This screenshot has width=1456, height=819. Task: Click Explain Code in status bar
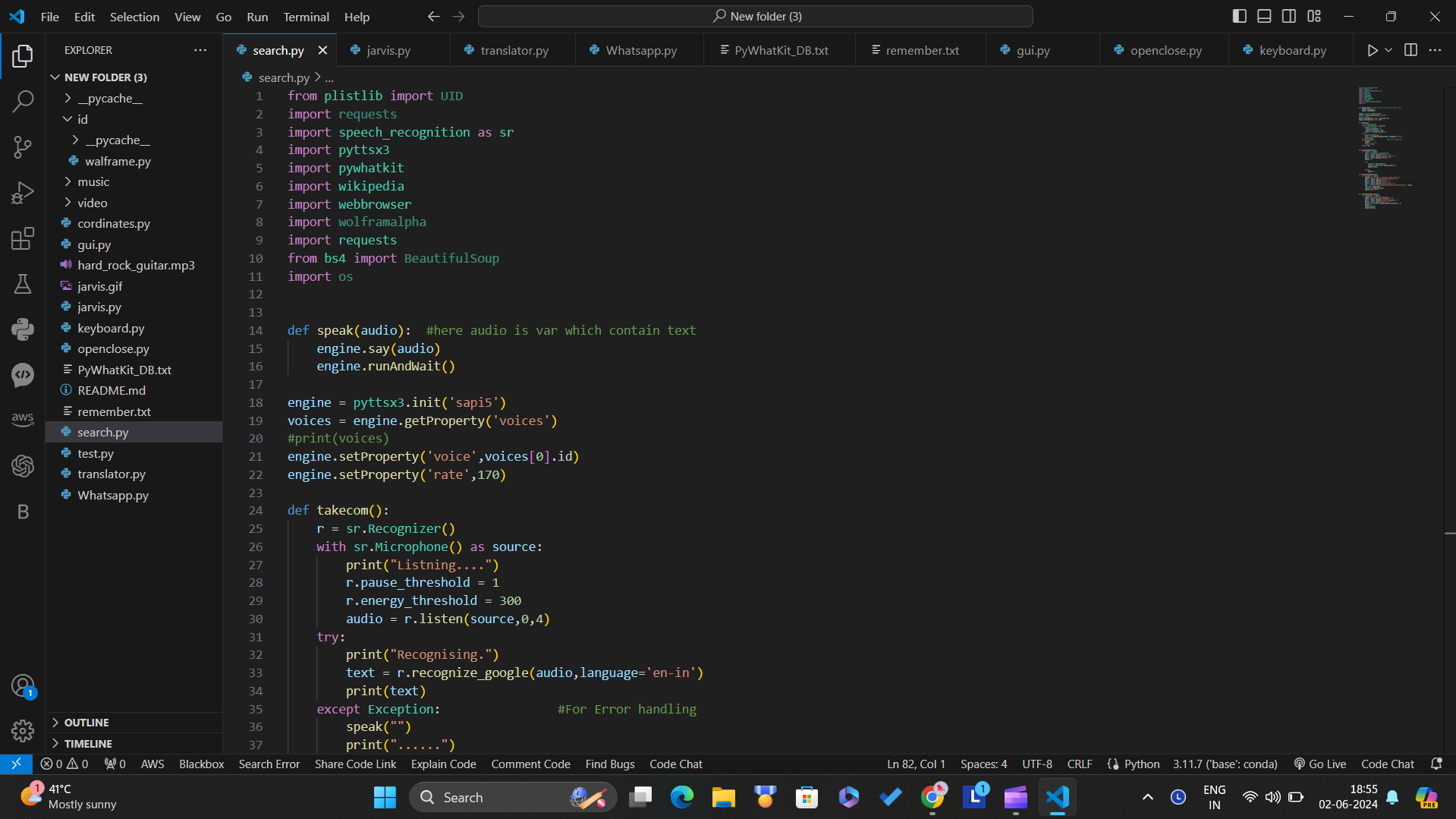pyautogui.click(x=443, y=764)
